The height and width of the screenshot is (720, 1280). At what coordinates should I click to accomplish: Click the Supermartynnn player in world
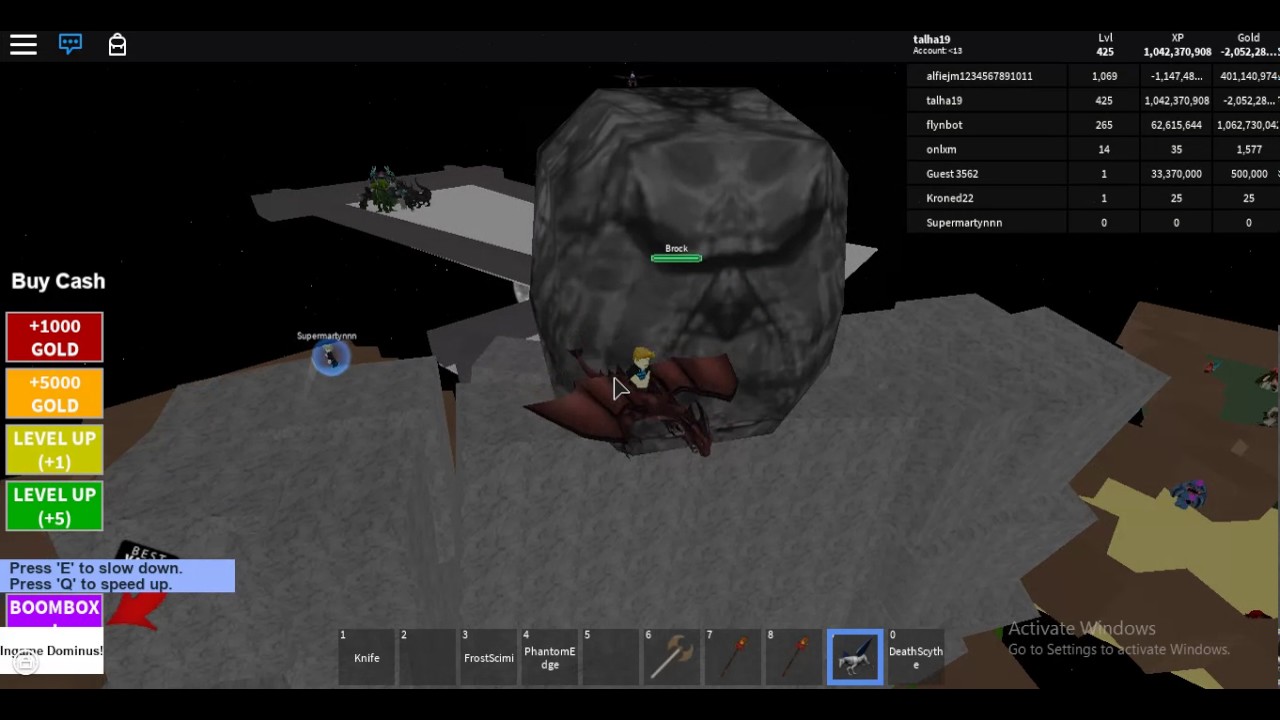click(x=330, y=357)
